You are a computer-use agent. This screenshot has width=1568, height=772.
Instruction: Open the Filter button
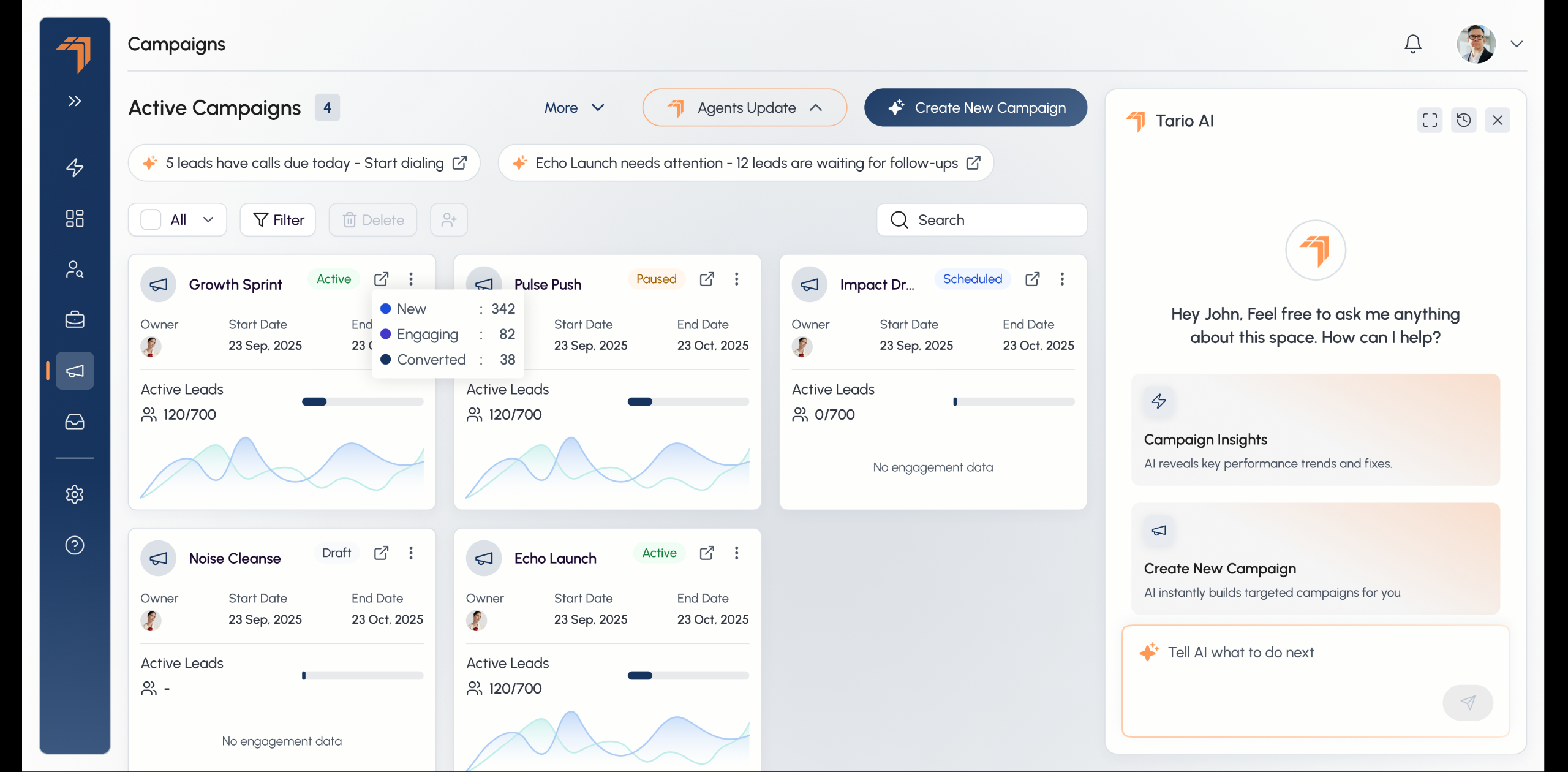[277, 220]
